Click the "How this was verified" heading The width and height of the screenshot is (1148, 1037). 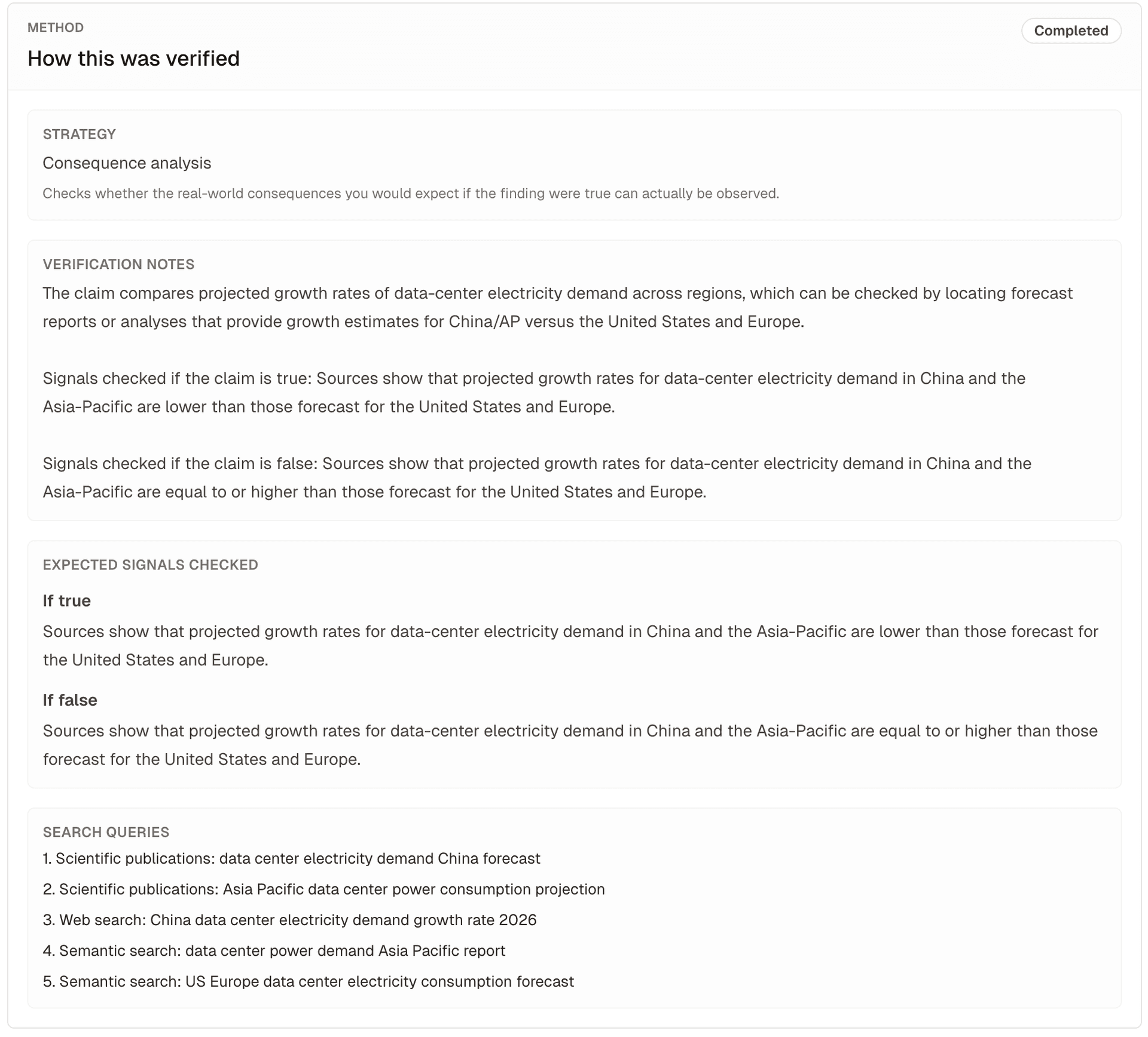(x=133, y=59)
